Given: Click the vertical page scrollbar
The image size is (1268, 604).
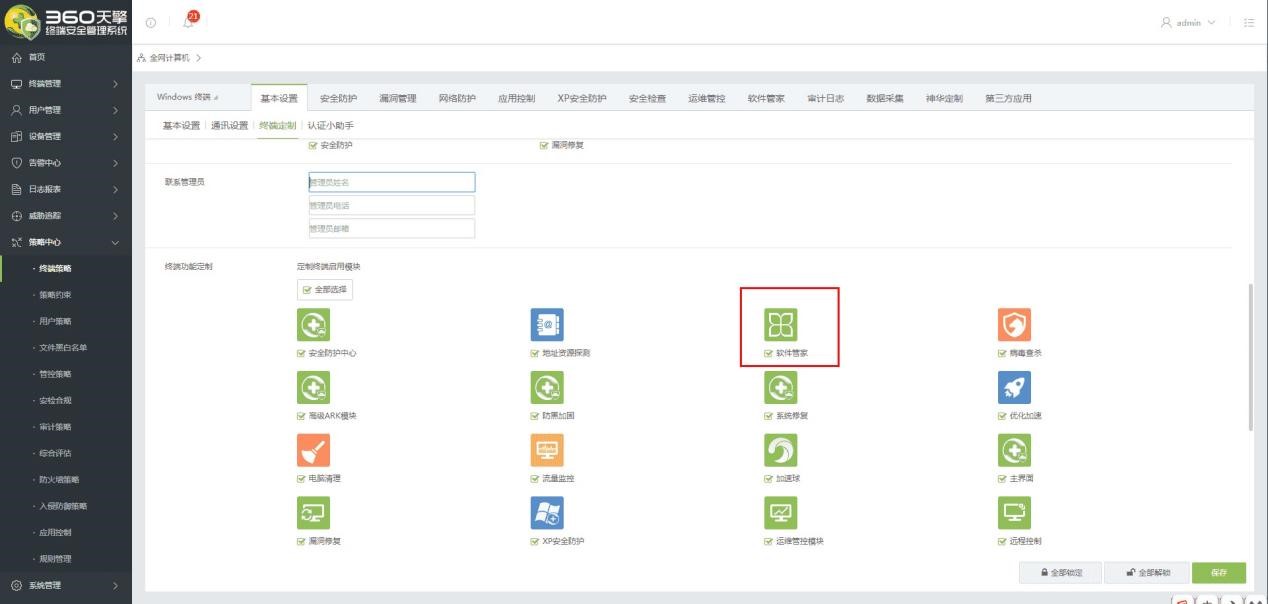Looking at the screenshot, I should pos(1249,358).
